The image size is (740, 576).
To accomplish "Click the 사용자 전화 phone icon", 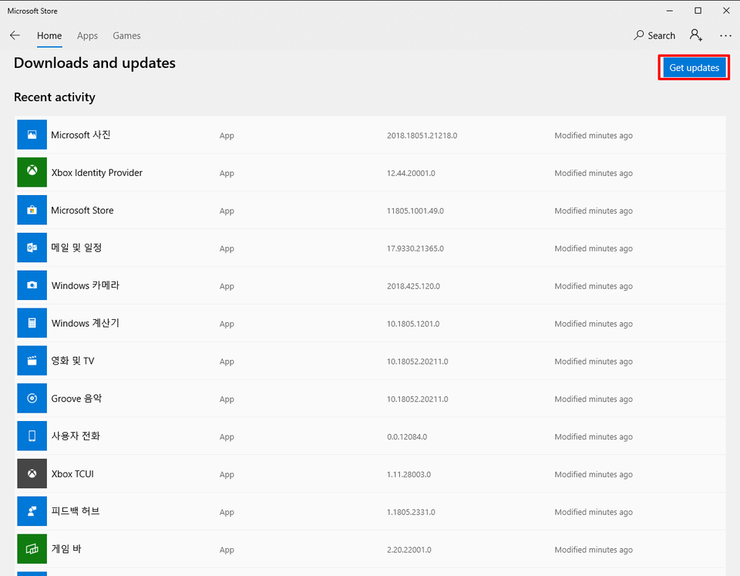I will [x=32, y=436].
